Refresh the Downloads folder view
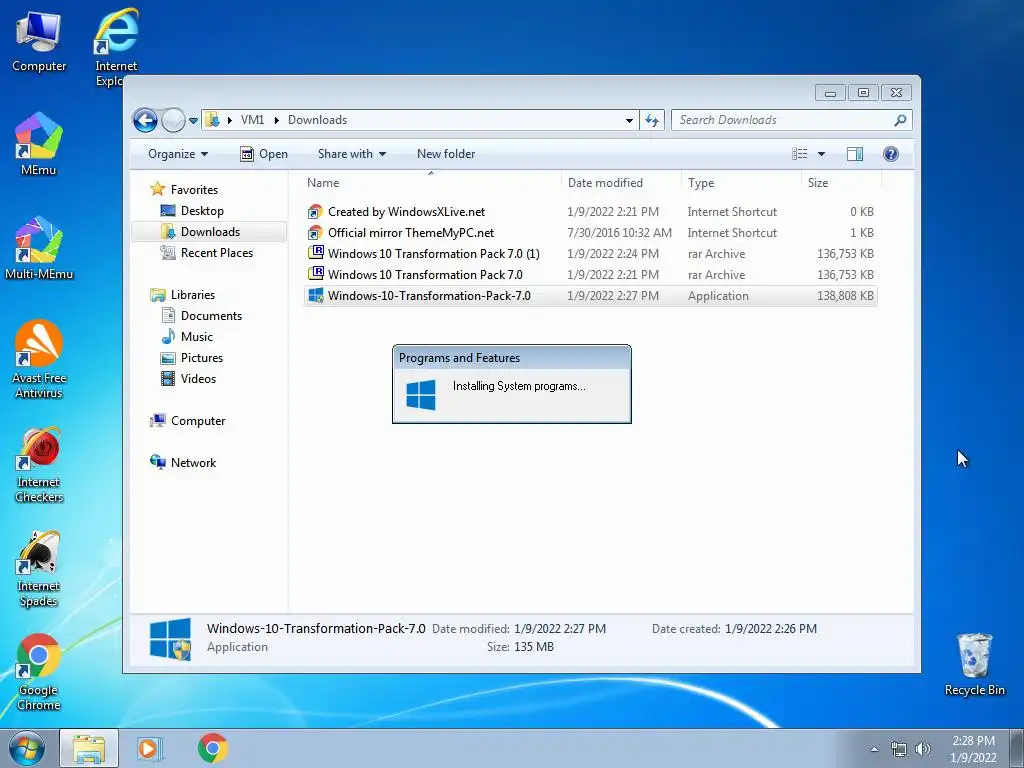 click(652, 120)
